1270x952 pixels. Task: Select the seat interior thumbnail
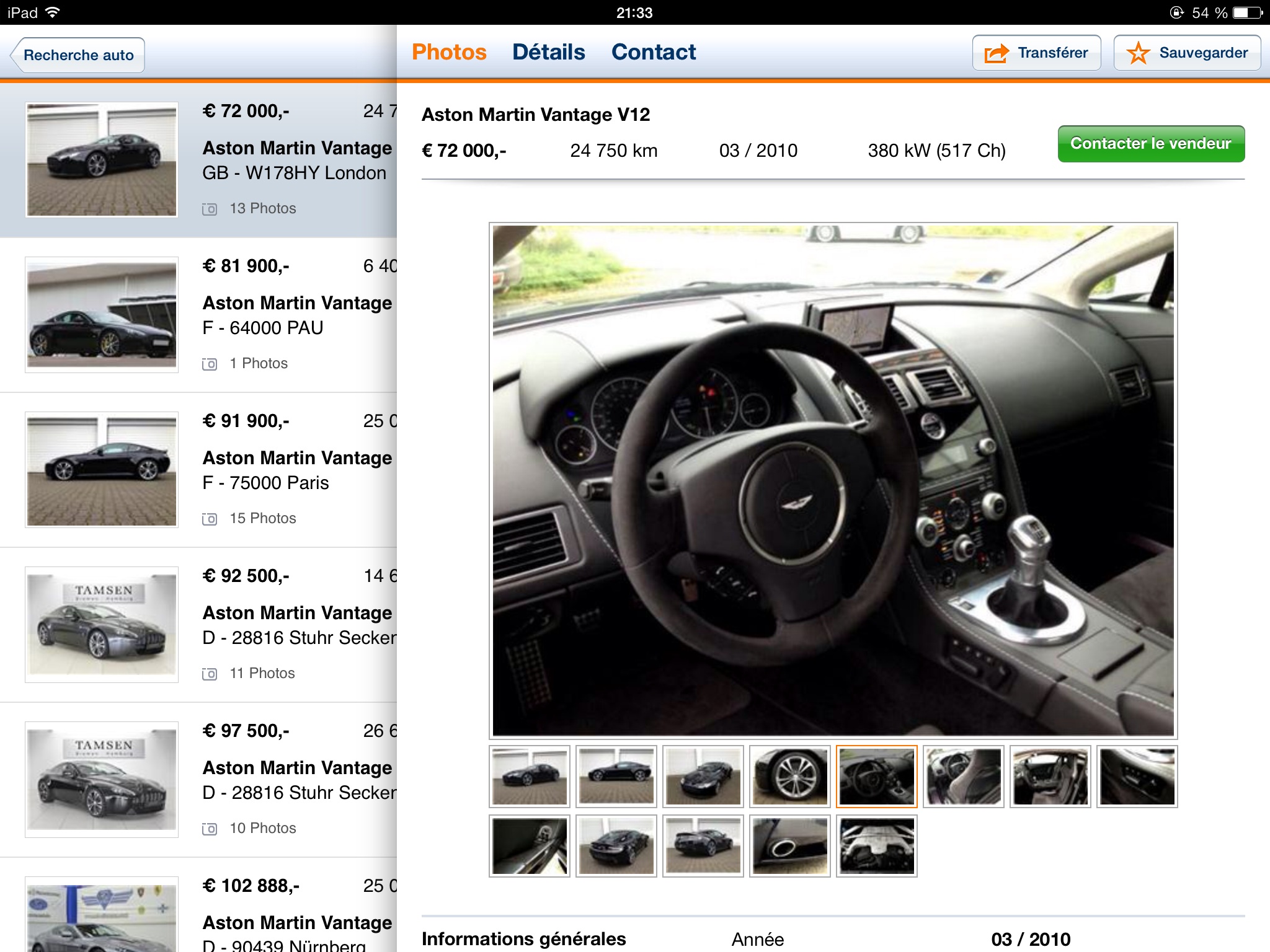tap(964, 777)
